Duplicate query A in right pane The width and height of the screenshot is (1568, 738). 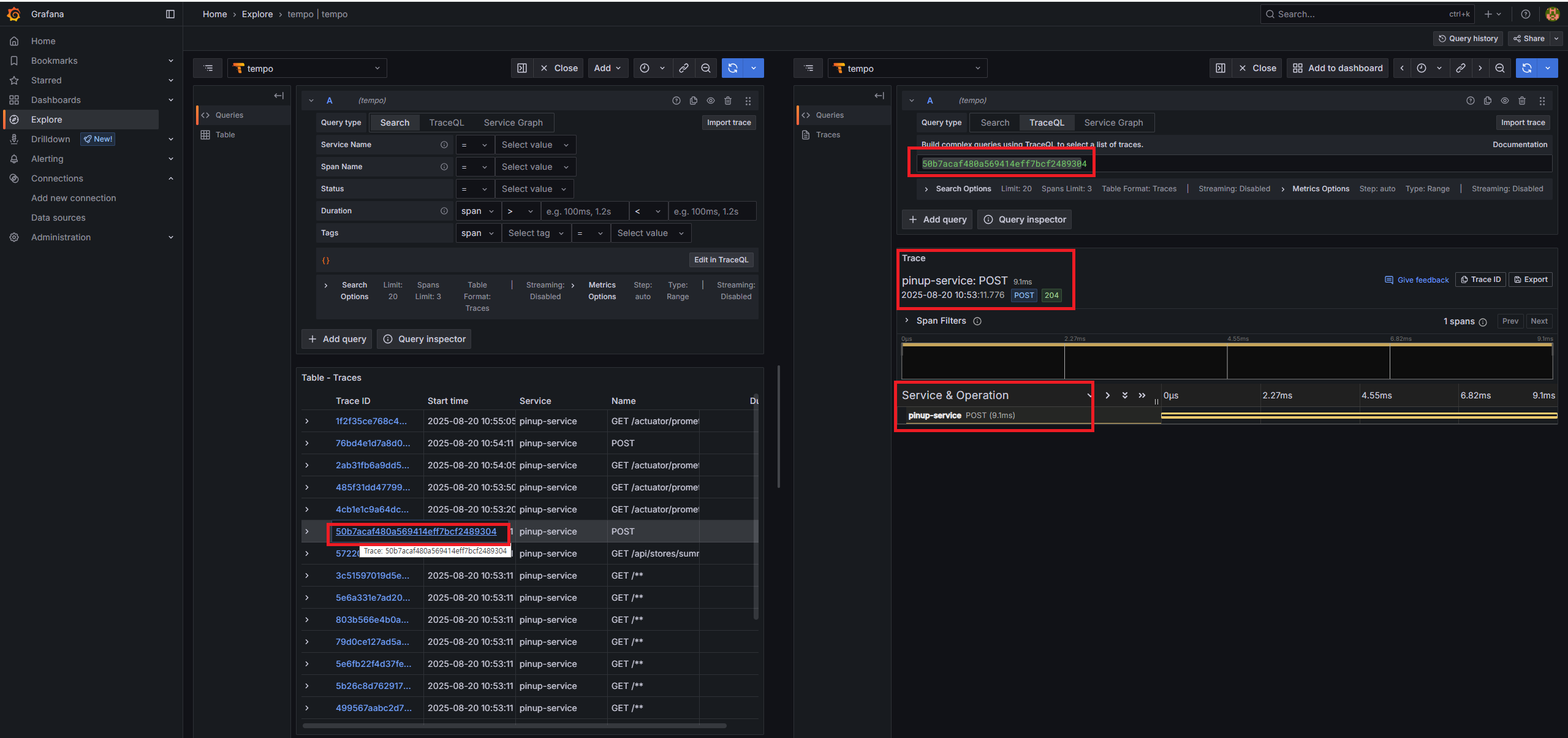point(1487,101)
